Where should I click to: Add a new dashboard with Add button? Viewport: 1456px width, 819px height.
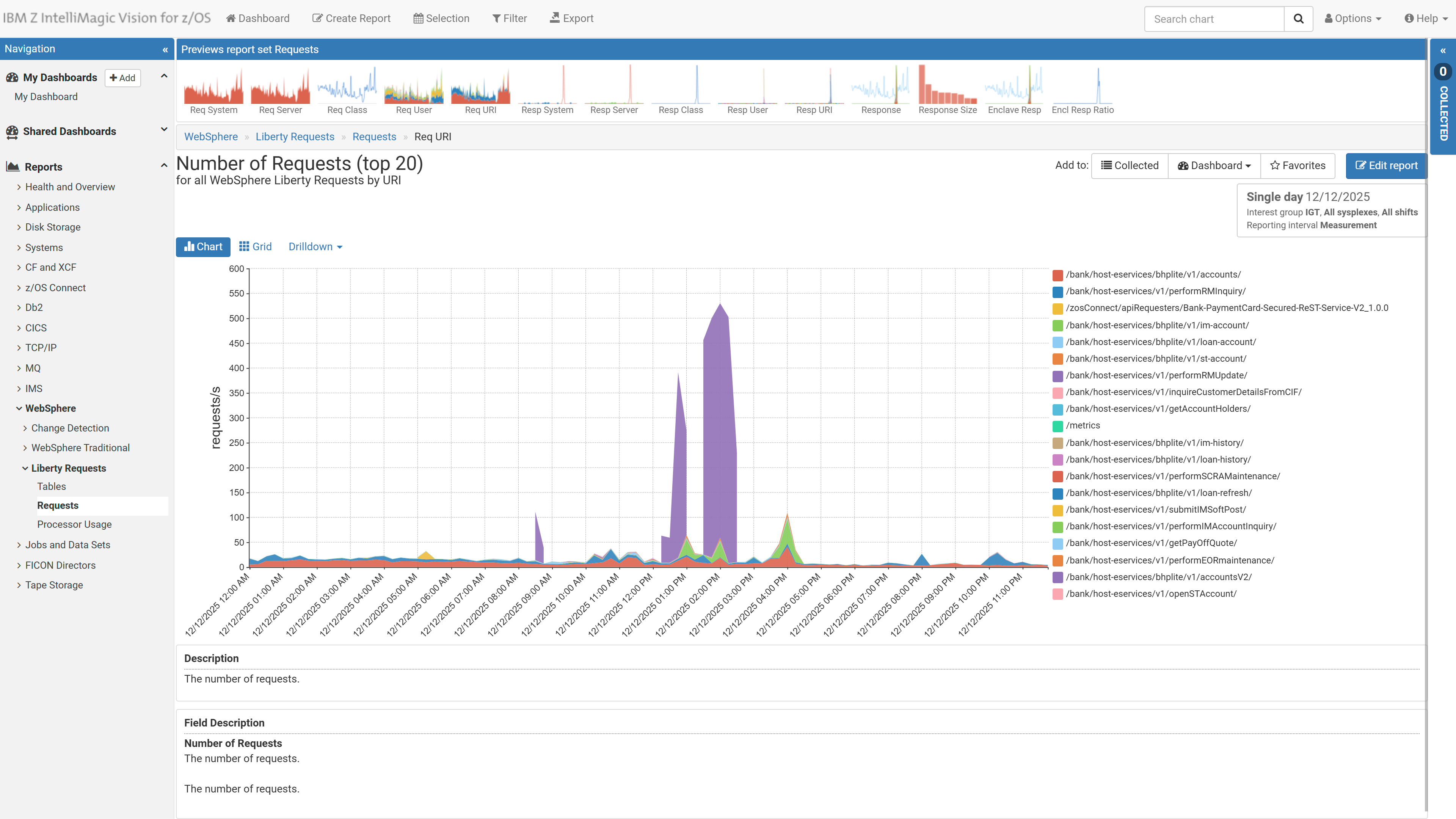(x=122, y=78)
